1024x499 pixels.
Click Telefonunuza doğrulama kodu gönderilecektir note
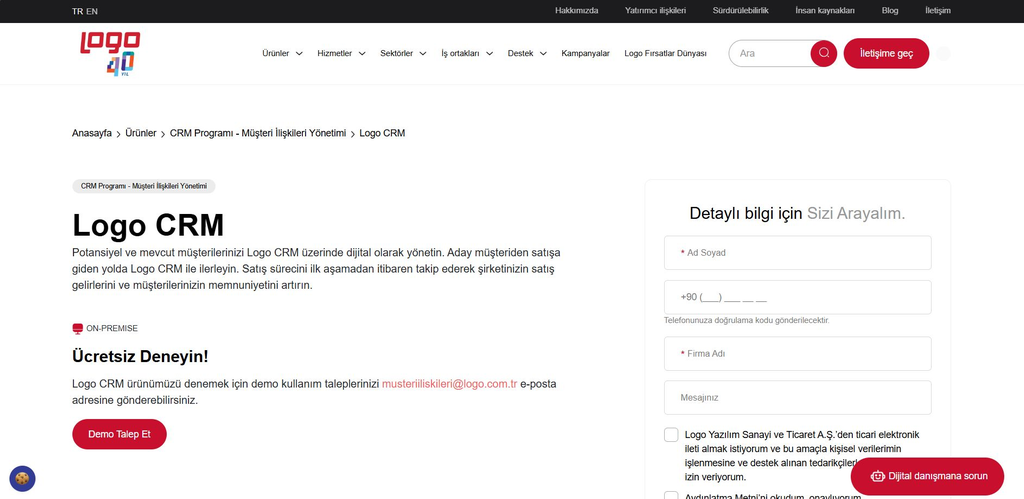point(746,321)
